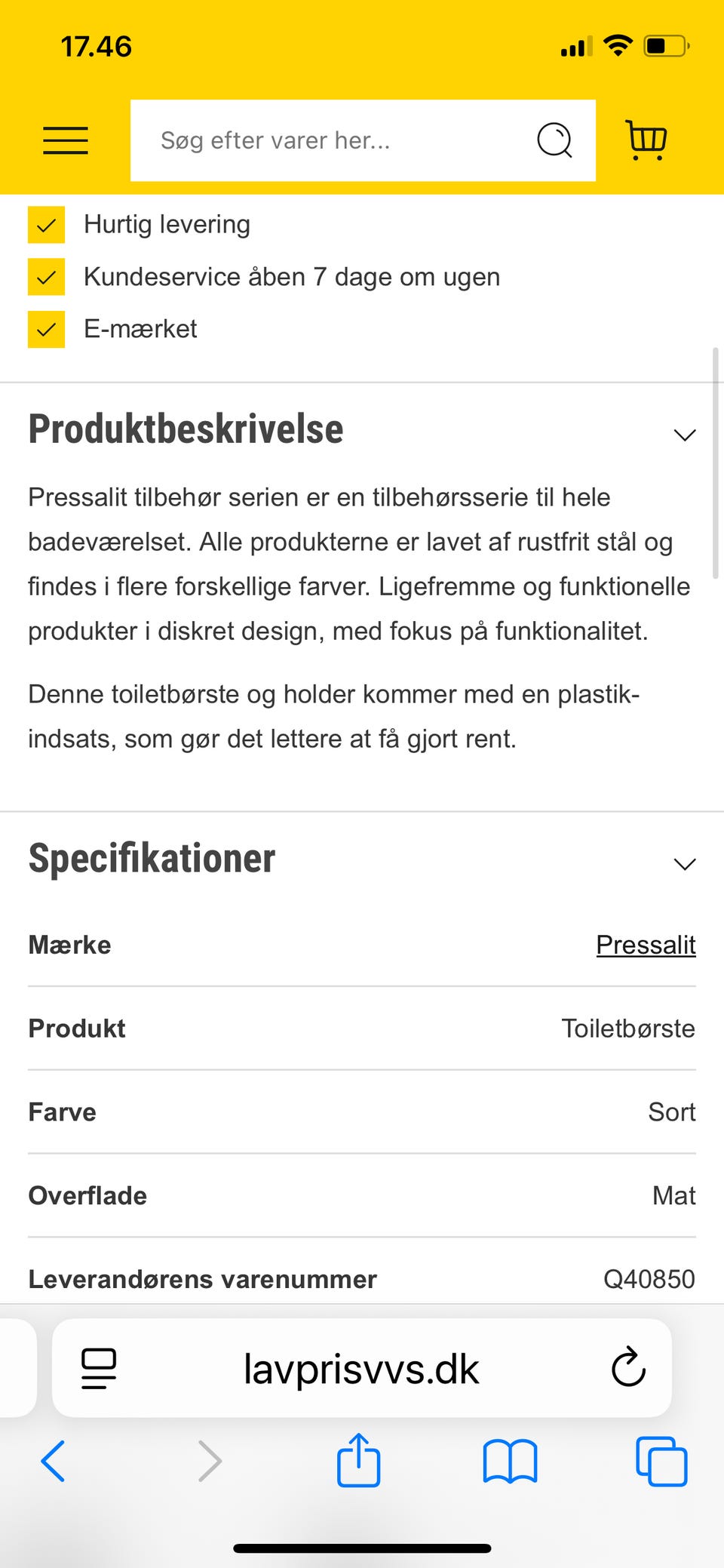724x1568 pixels.
Task: Tap the Specifikationer heading
Action: (152, 859)
